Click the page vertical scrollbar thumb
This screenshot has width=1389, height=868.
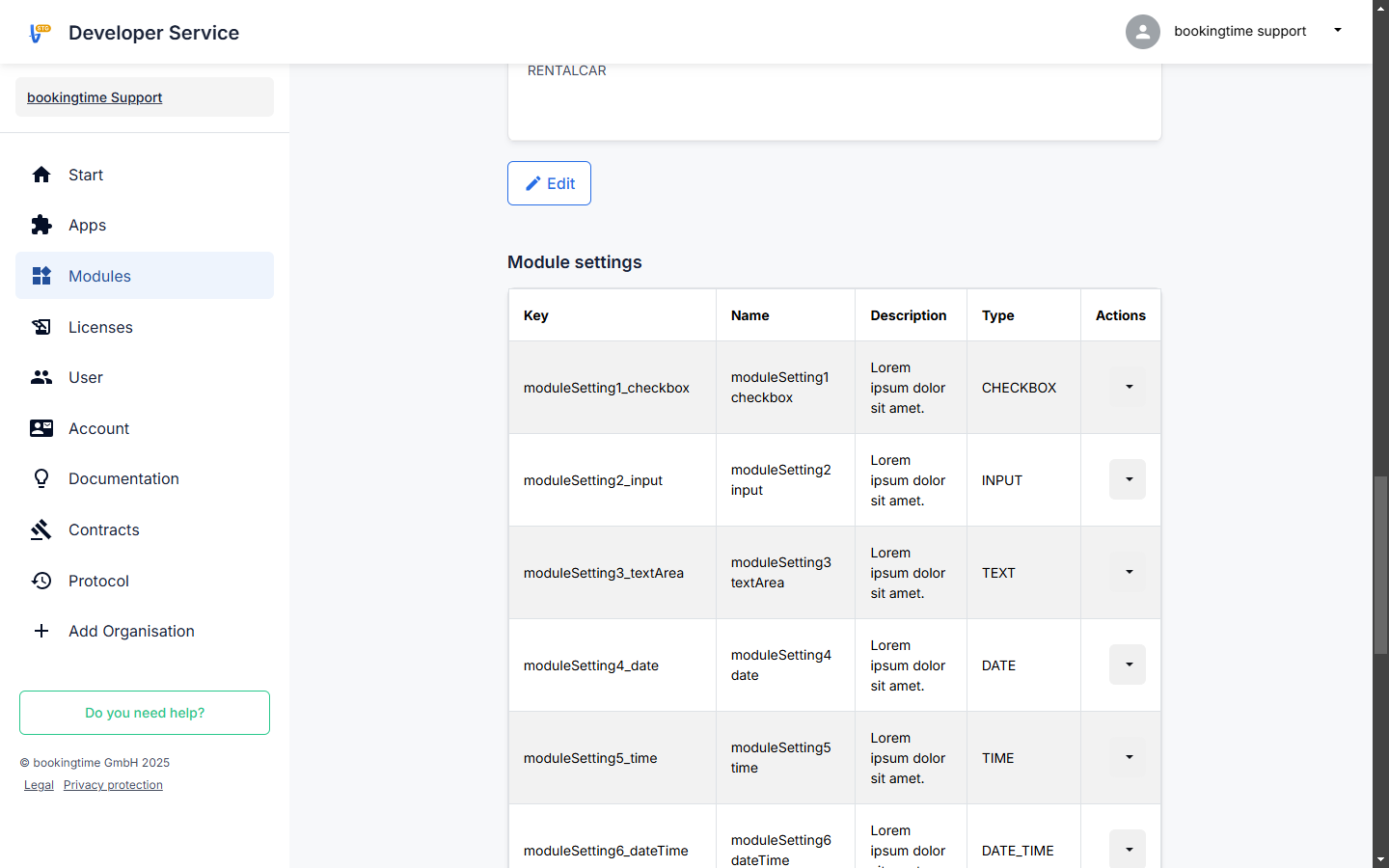[x=1381, y=565]
